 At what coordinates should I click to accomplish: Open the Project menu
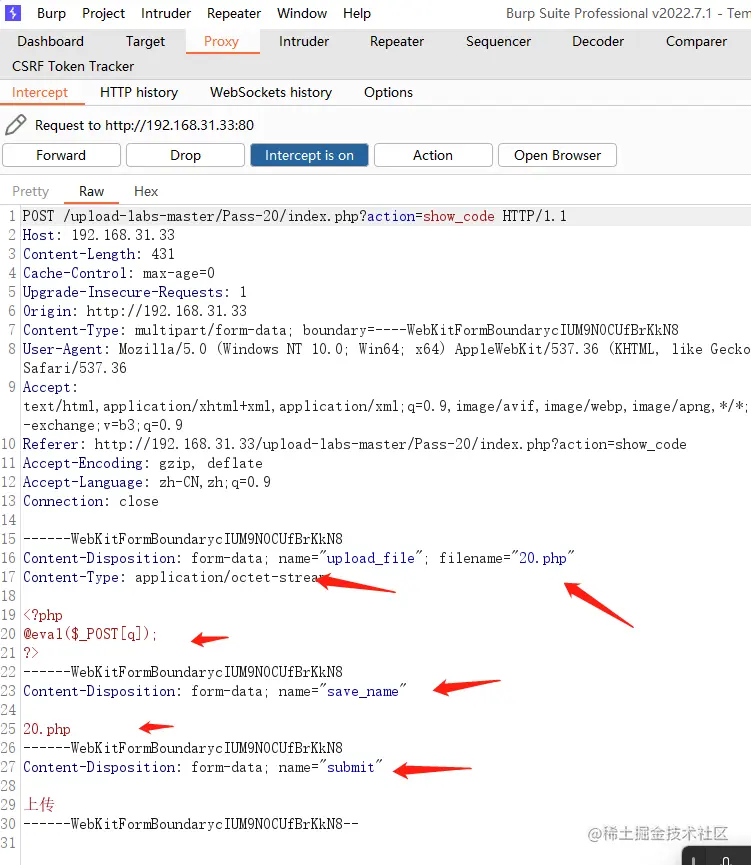coord(103,13)
